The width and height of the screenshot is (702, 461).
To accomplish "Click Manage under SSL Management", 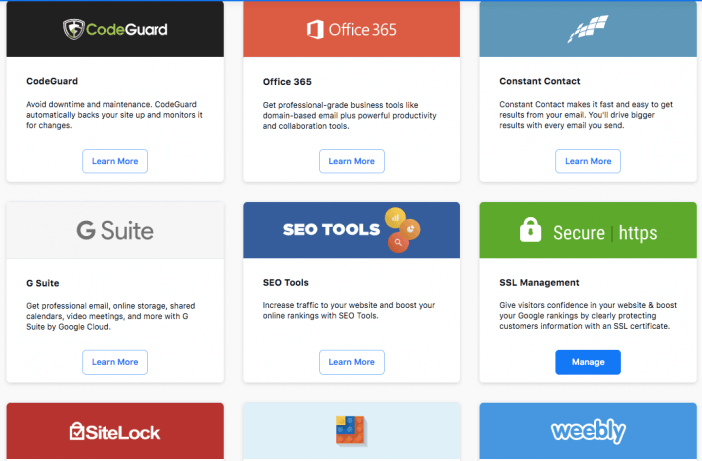I will click(588, 362).
